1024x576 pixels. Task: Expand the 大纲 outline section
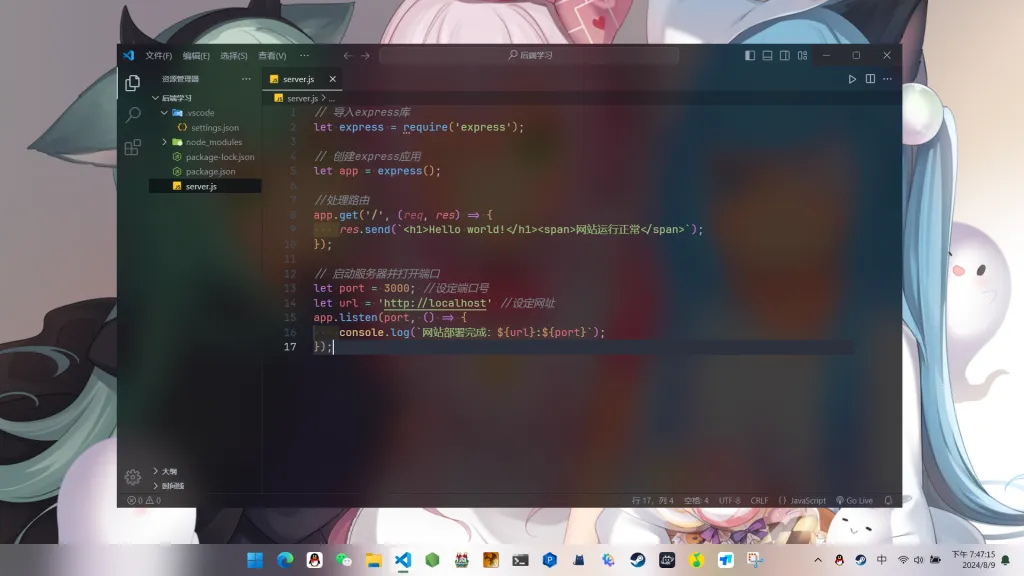click(169, 472)
